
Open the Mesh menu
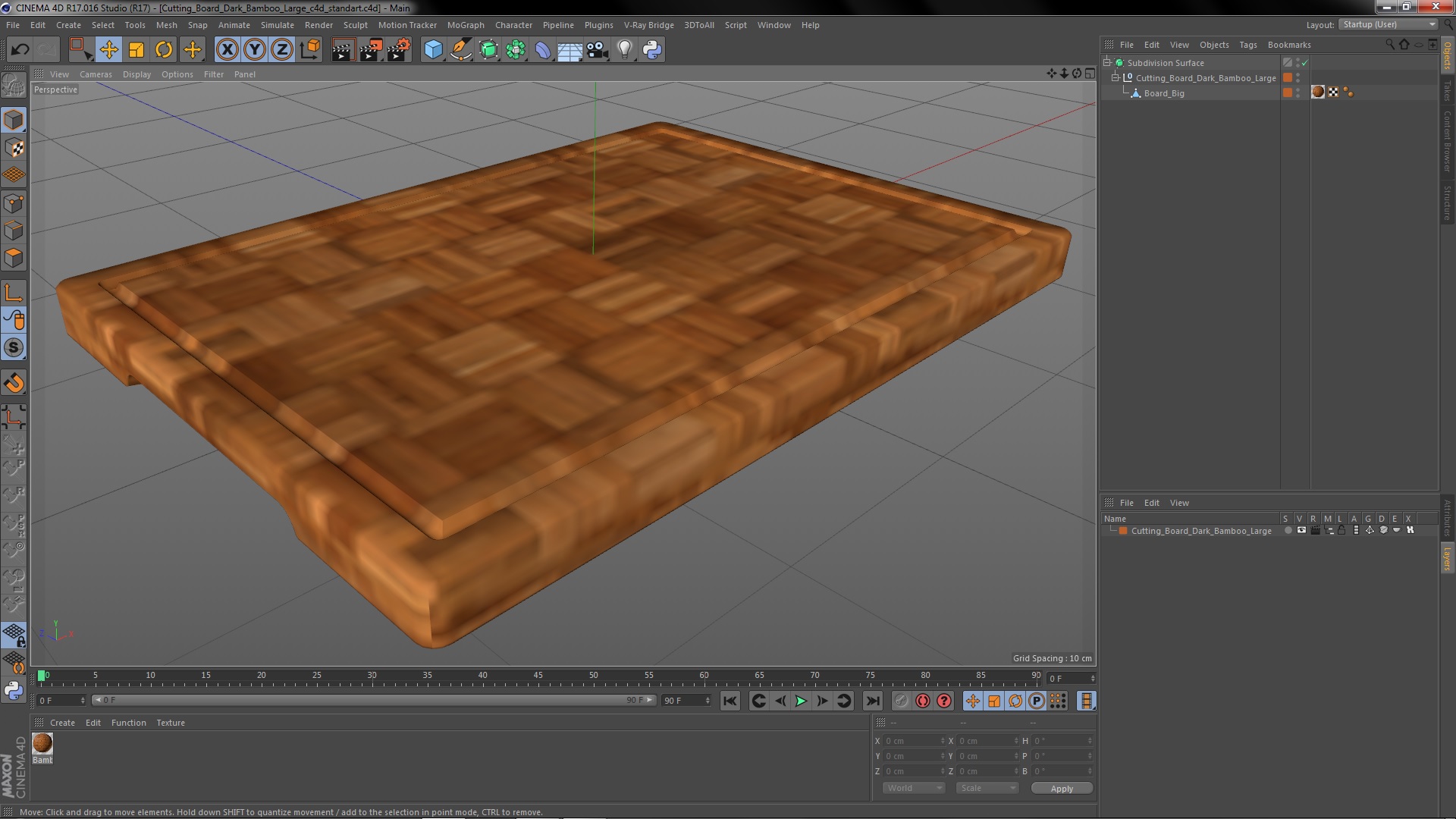[166, 25]
